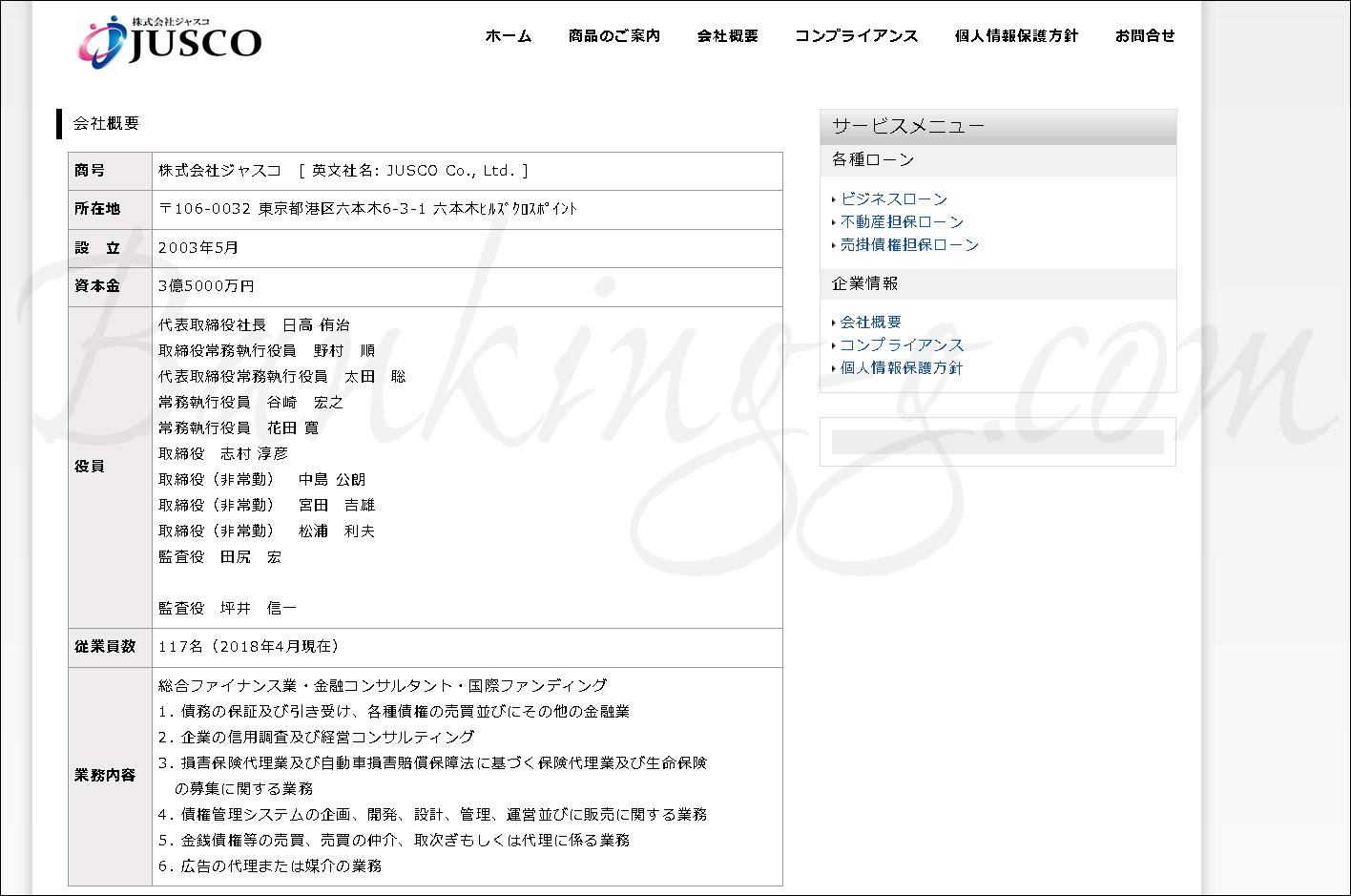The image size is (1351, 896).
Task: Open コンプライアンス from the top navigation bar
Action: coord(856,36)
